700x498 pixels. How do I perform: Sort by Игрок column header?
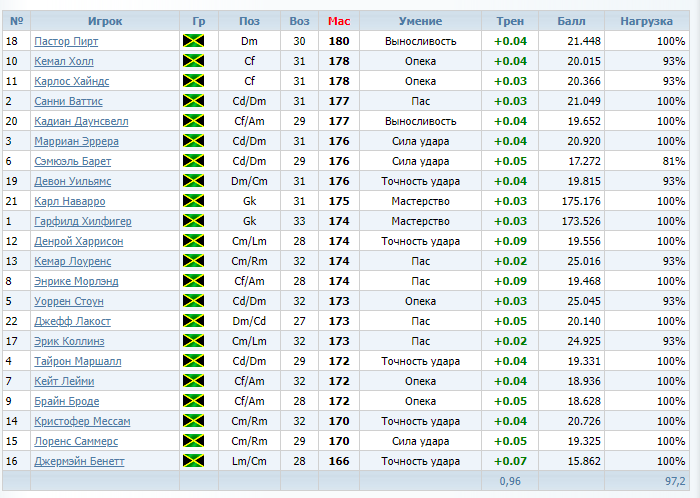point(105,21)
